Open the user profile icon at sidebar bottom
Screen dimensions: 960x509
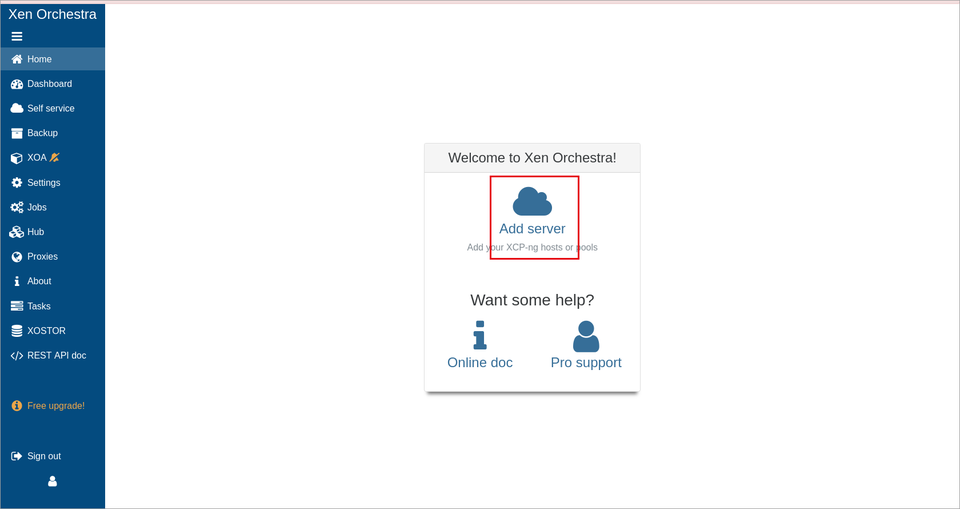53,481
